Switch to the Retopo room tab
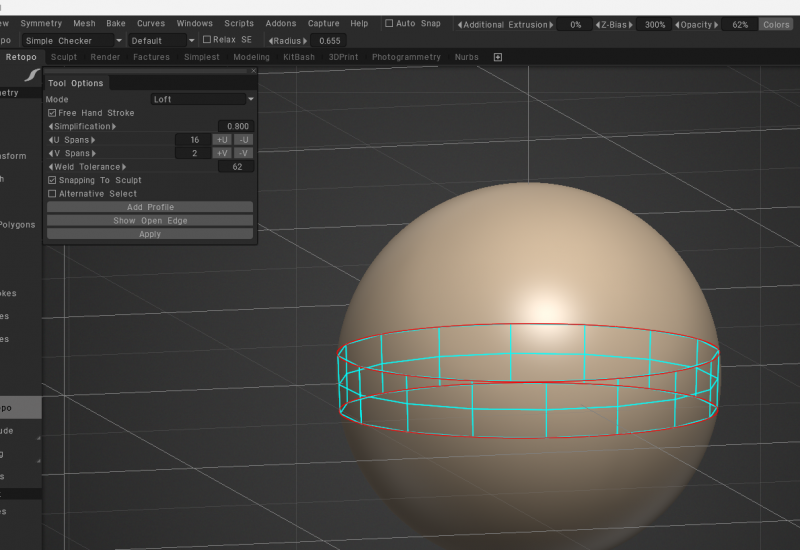 21,57
